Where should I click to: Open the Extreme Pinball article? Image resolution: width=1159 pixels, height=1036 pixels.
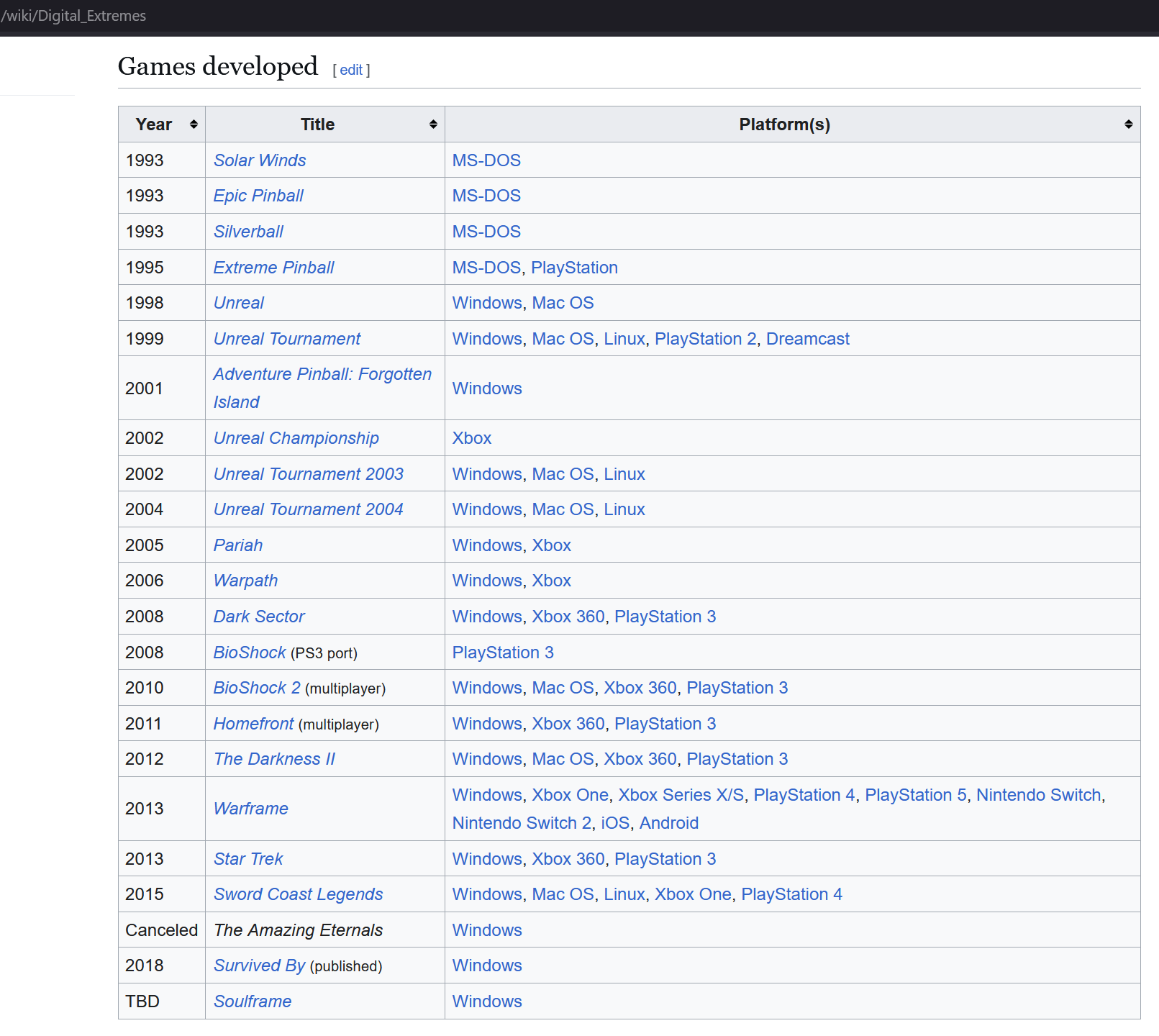(x=274, y=268)
